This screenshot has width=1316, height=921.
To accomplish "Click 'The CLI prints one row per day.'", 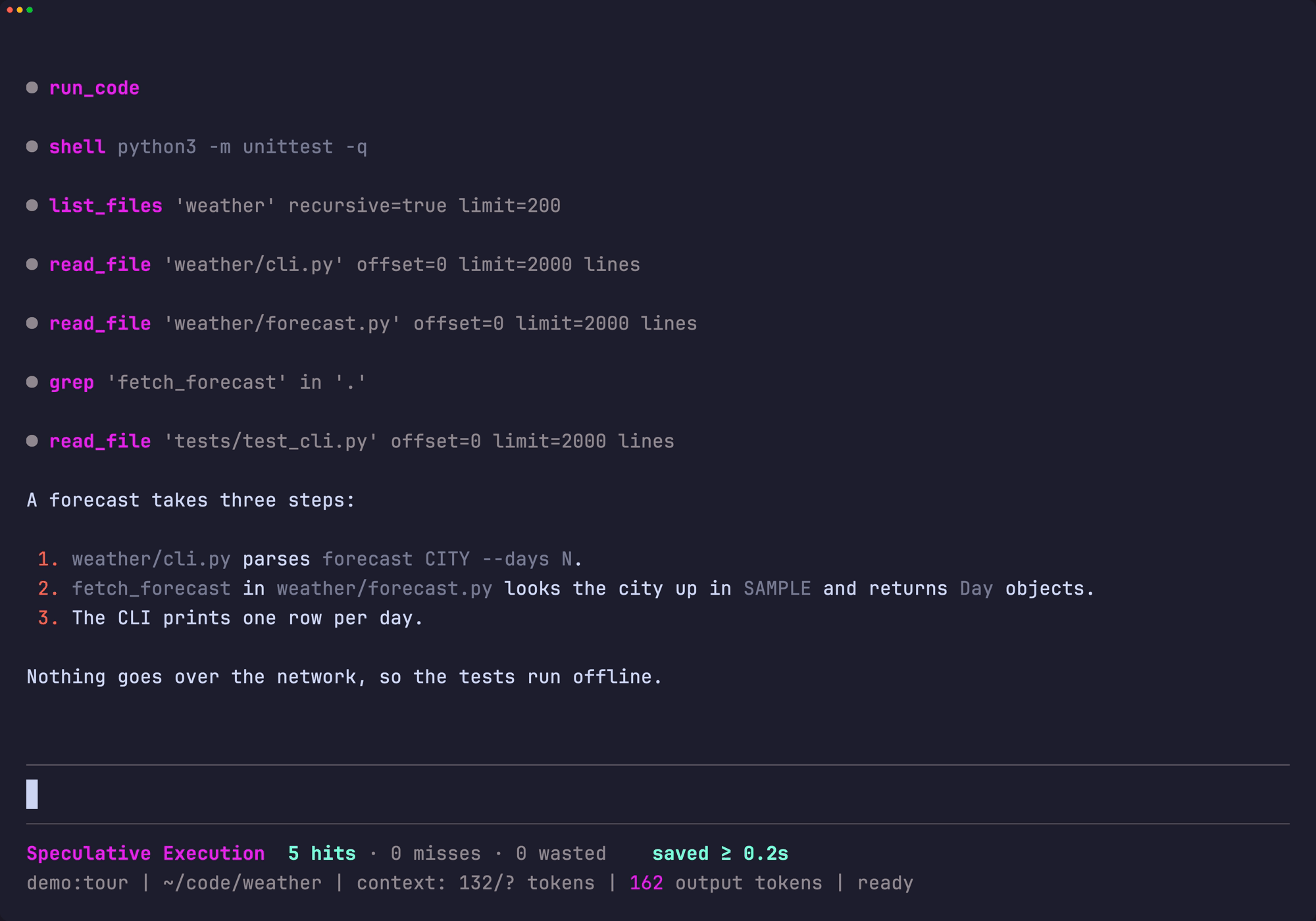I will [x=247, y=618].
